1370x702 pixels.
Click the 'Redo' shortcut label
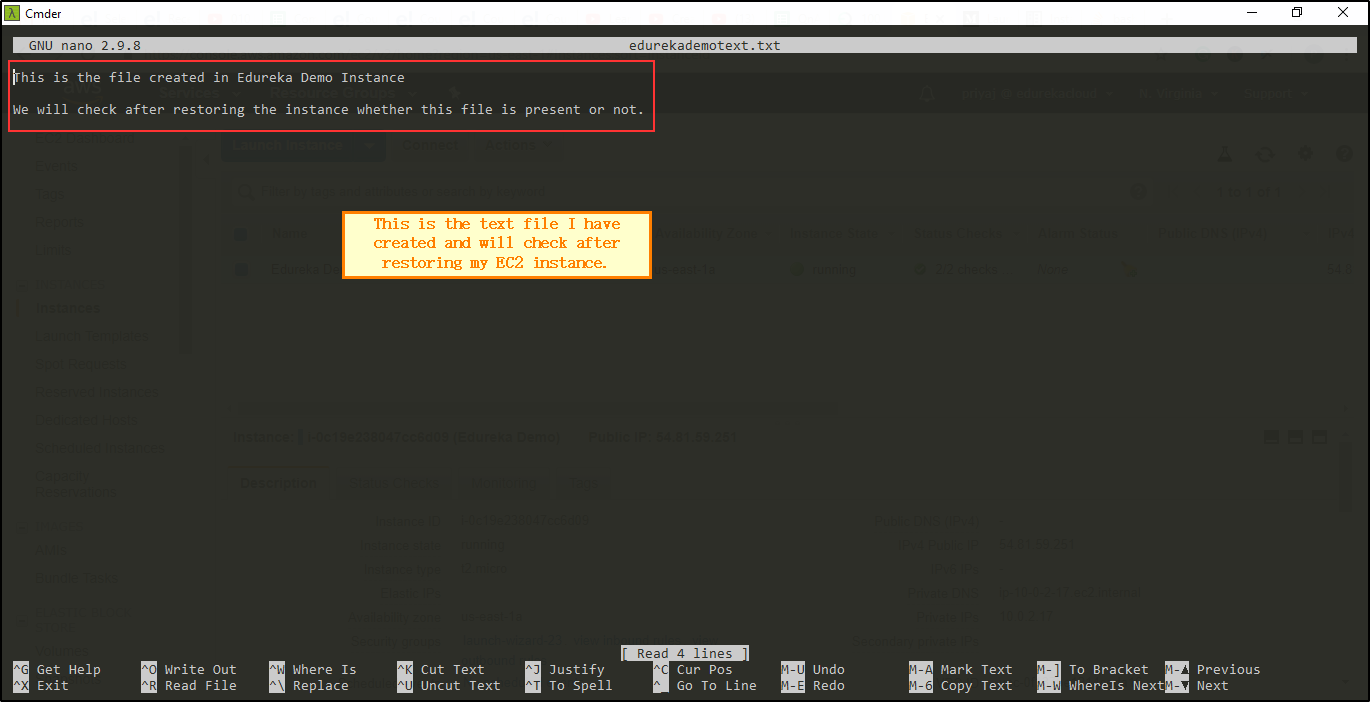point(829,686)
